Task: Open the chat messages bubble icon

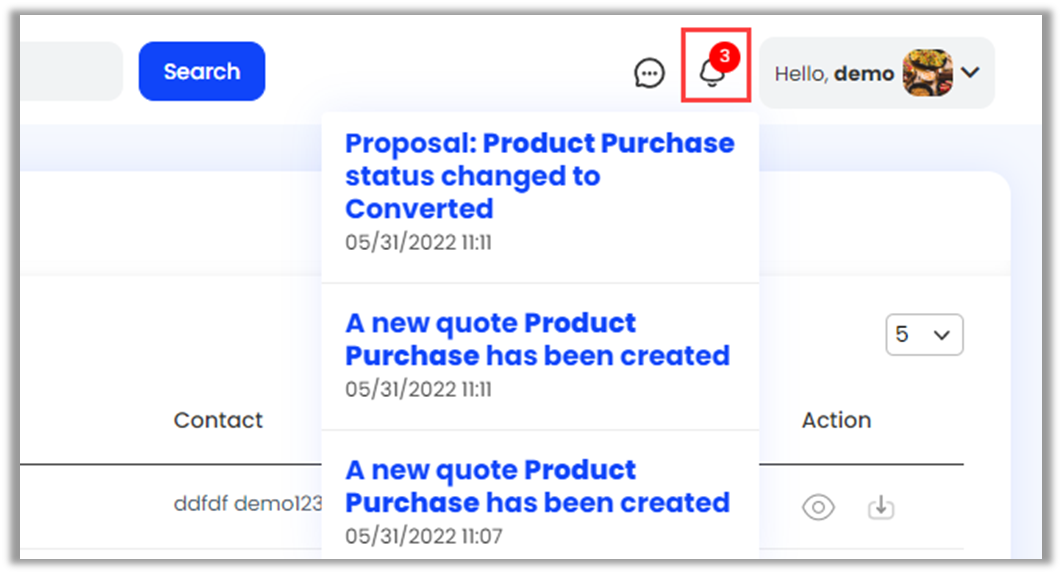Action: (650, 73)
